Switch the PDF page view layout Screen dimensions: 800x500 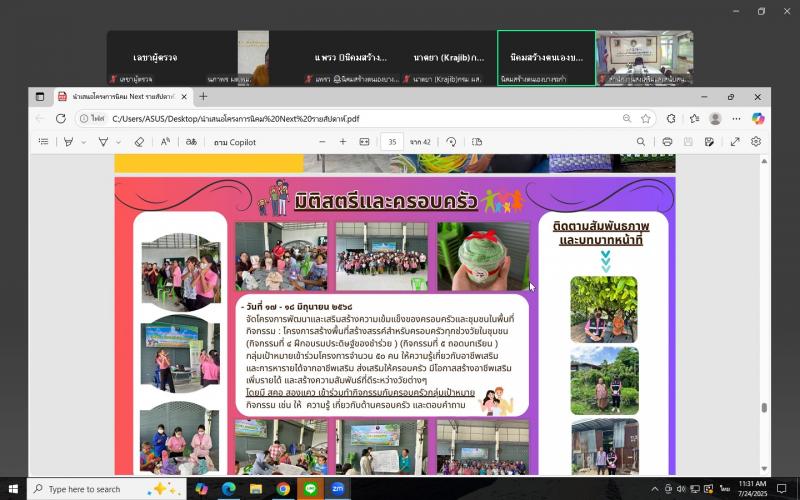tap(477, 142)
